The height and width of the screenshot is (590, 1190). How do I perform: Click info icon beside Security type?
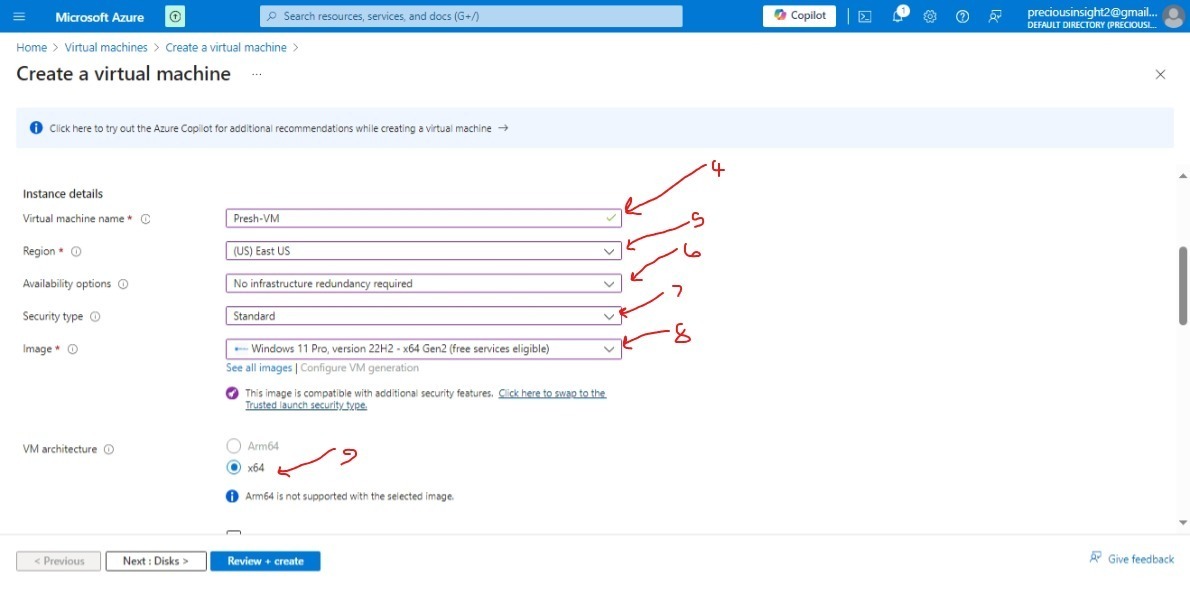pos(96,317)
